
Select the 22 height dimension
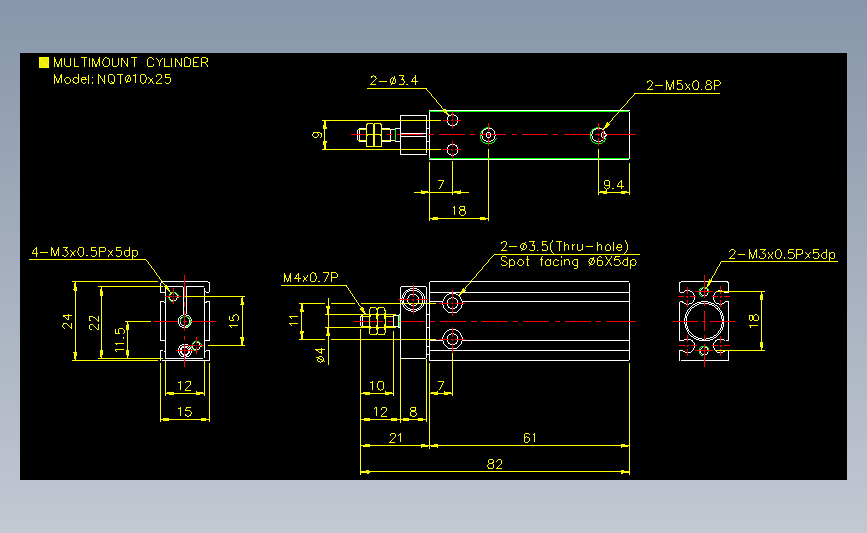point(95,322)
